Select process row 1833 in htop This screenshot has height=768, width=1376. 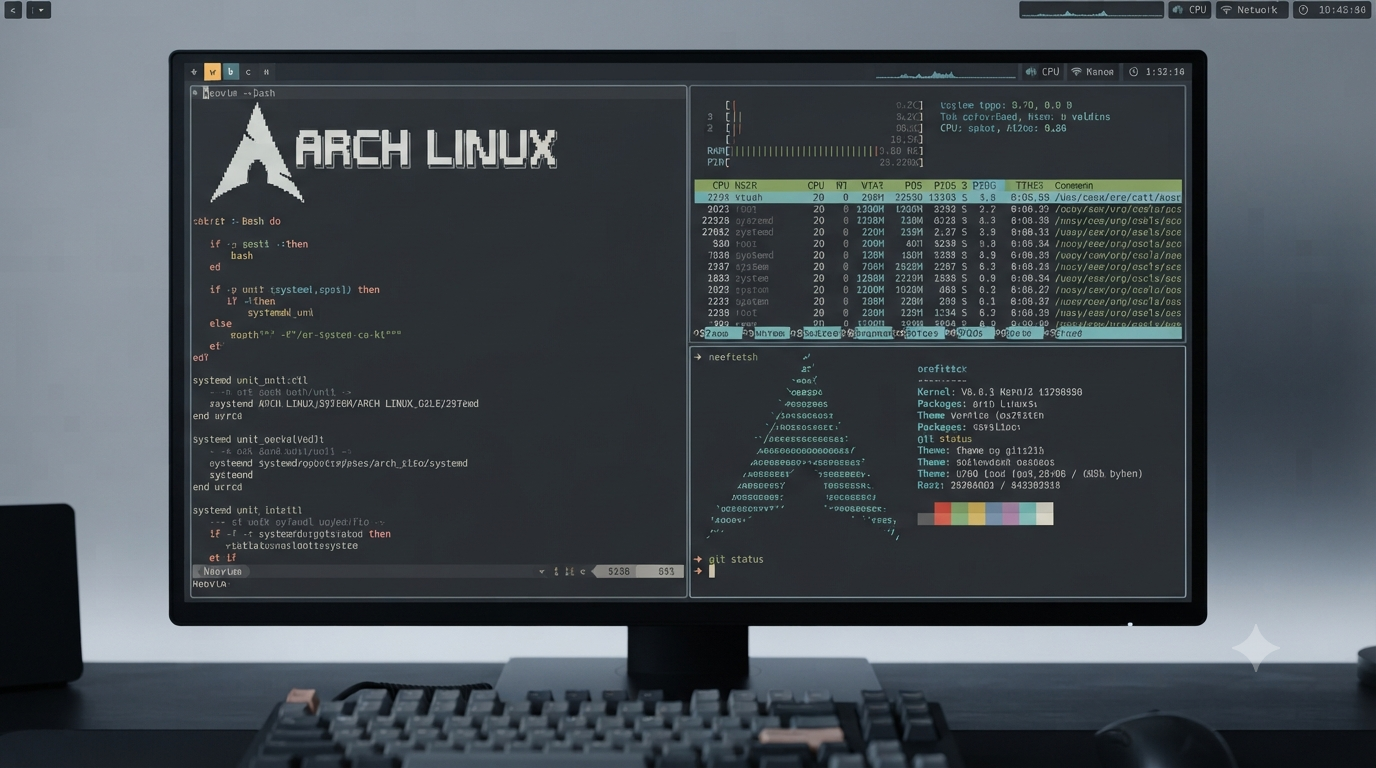coord(938,279)
